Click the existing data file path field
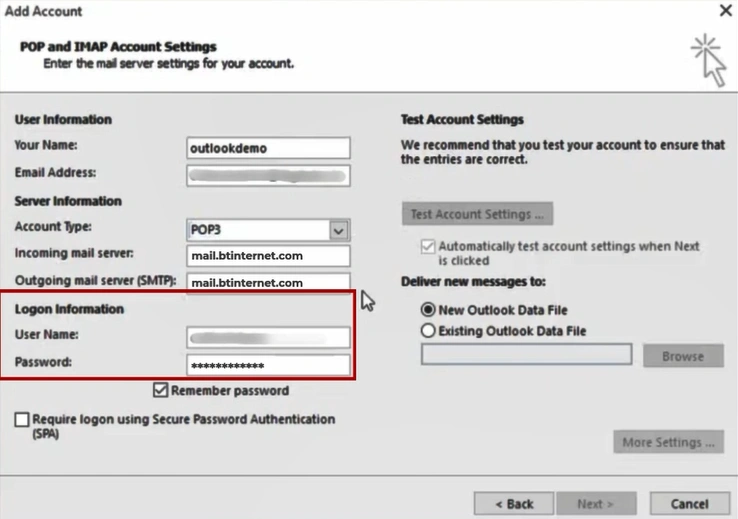This screenshot has height=519, width=738. tap(527, 354)
